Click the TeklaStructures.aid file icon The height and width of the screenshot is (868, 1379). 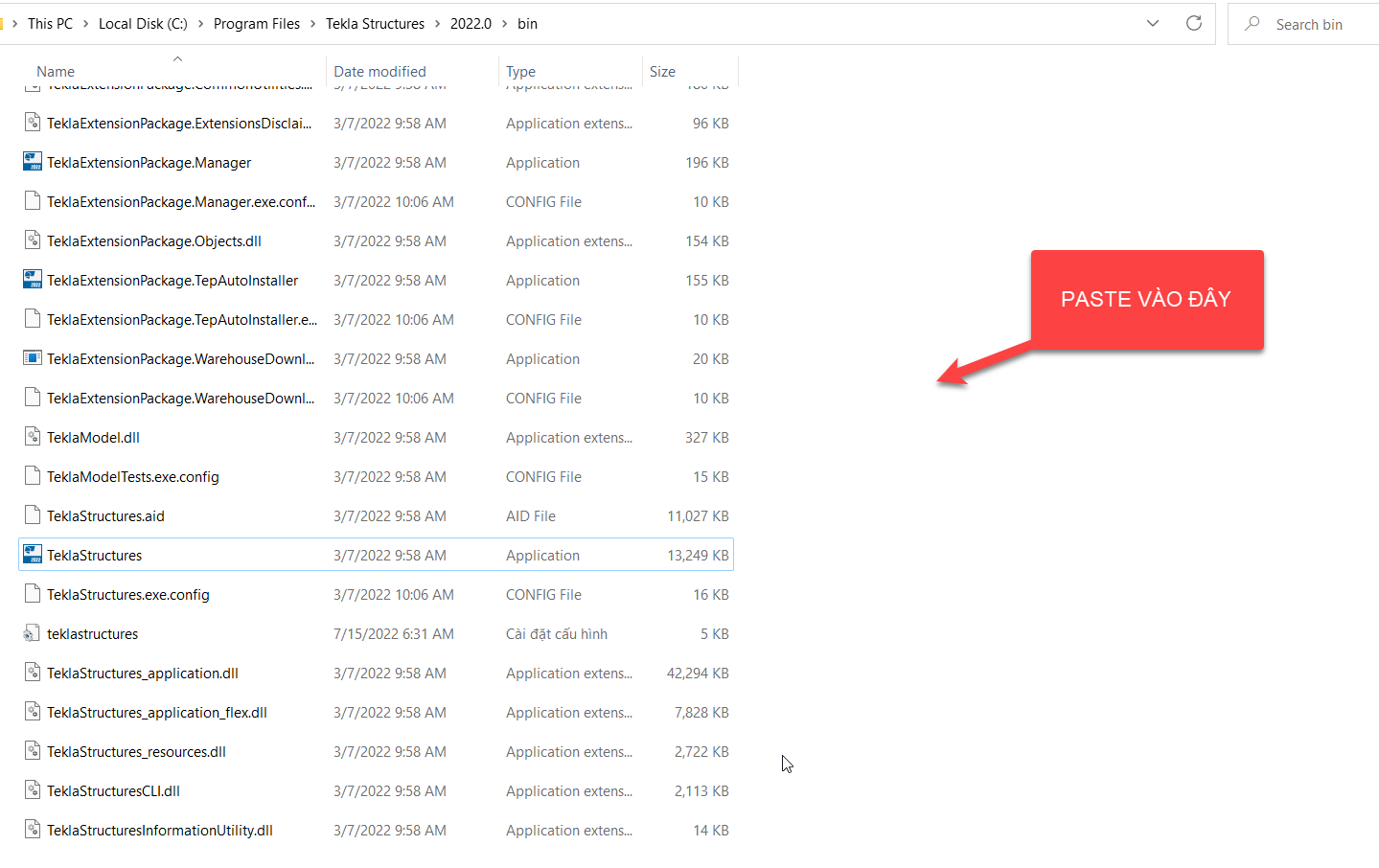point(33,515)
